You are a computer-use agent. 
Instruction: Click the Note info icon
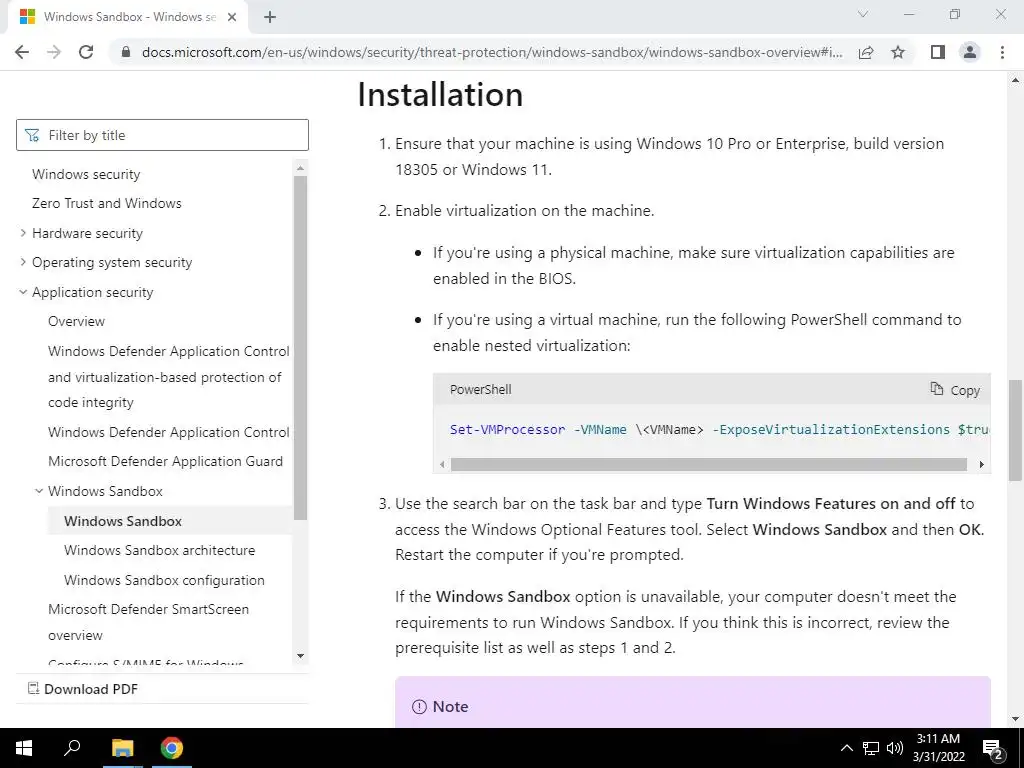point(419,707)
